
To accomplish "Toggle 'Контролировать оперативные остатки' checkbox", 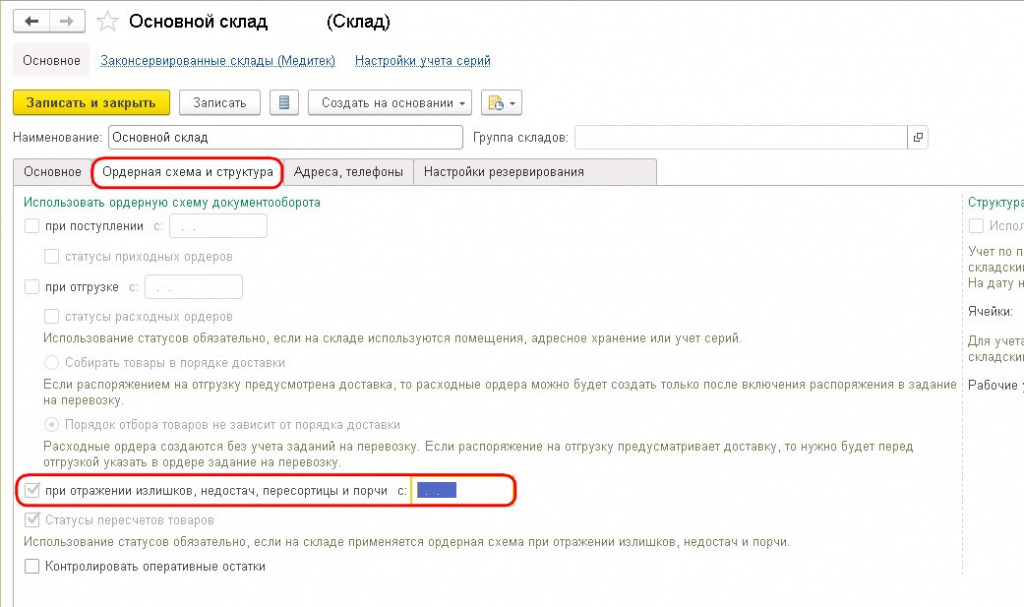I will 31,566.
